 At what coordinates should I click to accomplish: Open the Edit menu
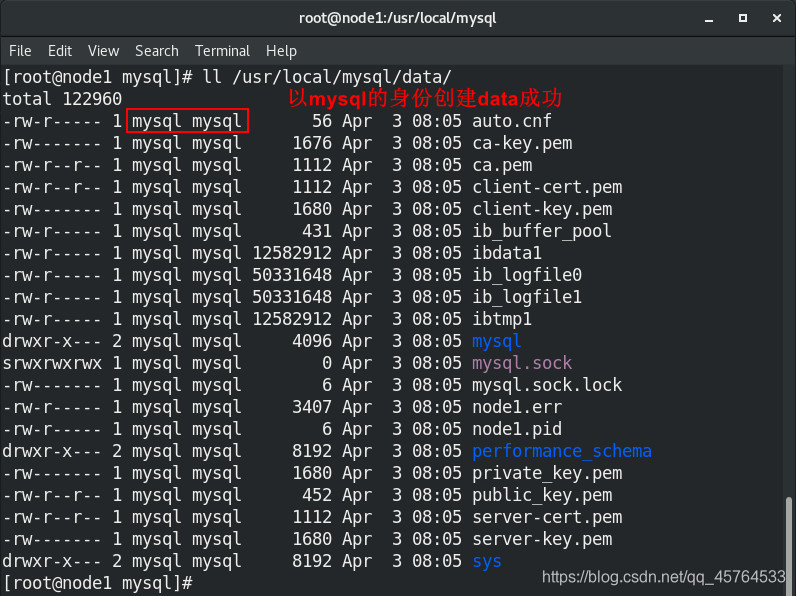point(60,51)
